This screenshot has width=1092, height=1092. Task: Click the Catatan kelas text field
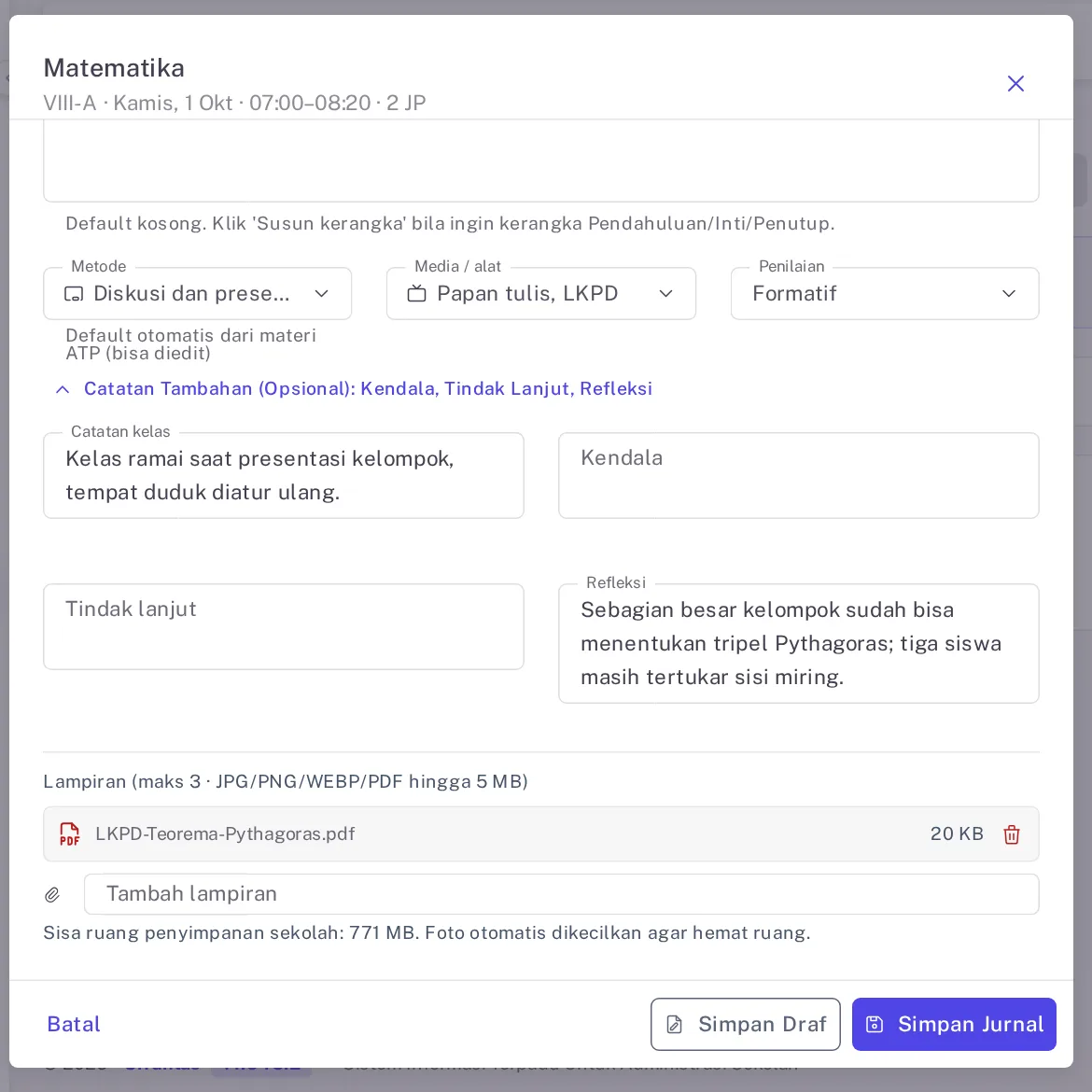(284, 476)
